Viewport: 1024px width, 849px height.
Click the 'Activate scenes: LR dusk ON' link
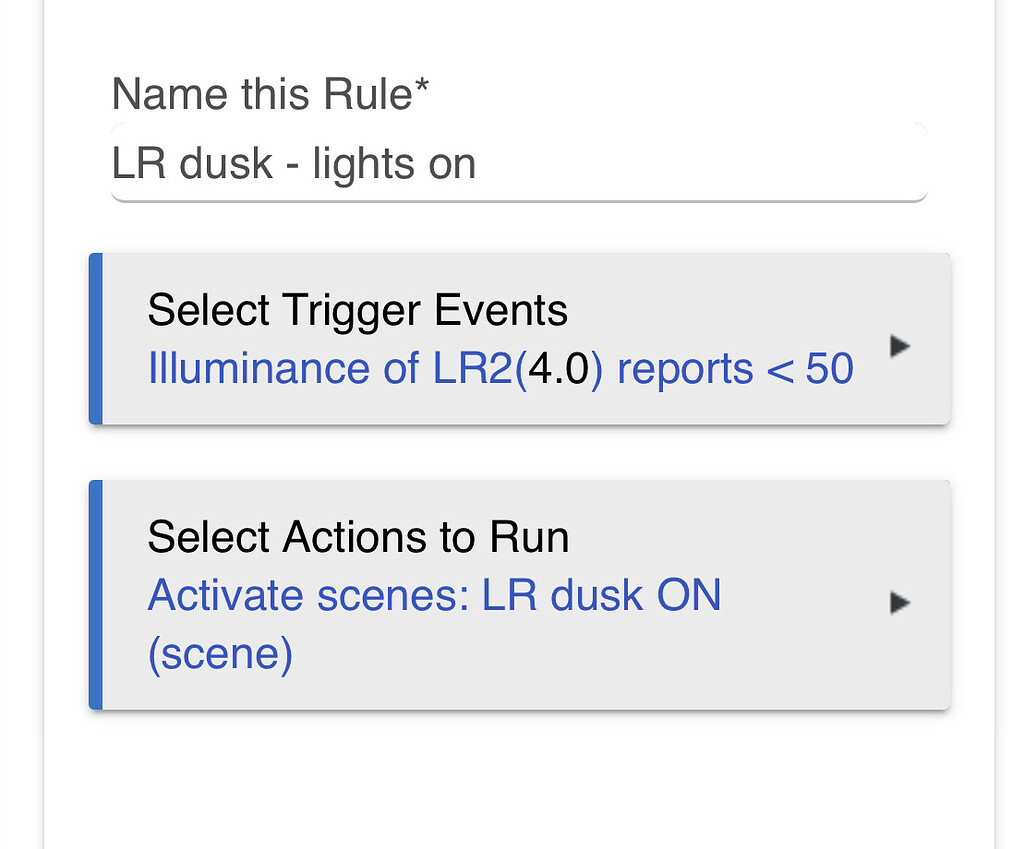[x=434, y=595]
